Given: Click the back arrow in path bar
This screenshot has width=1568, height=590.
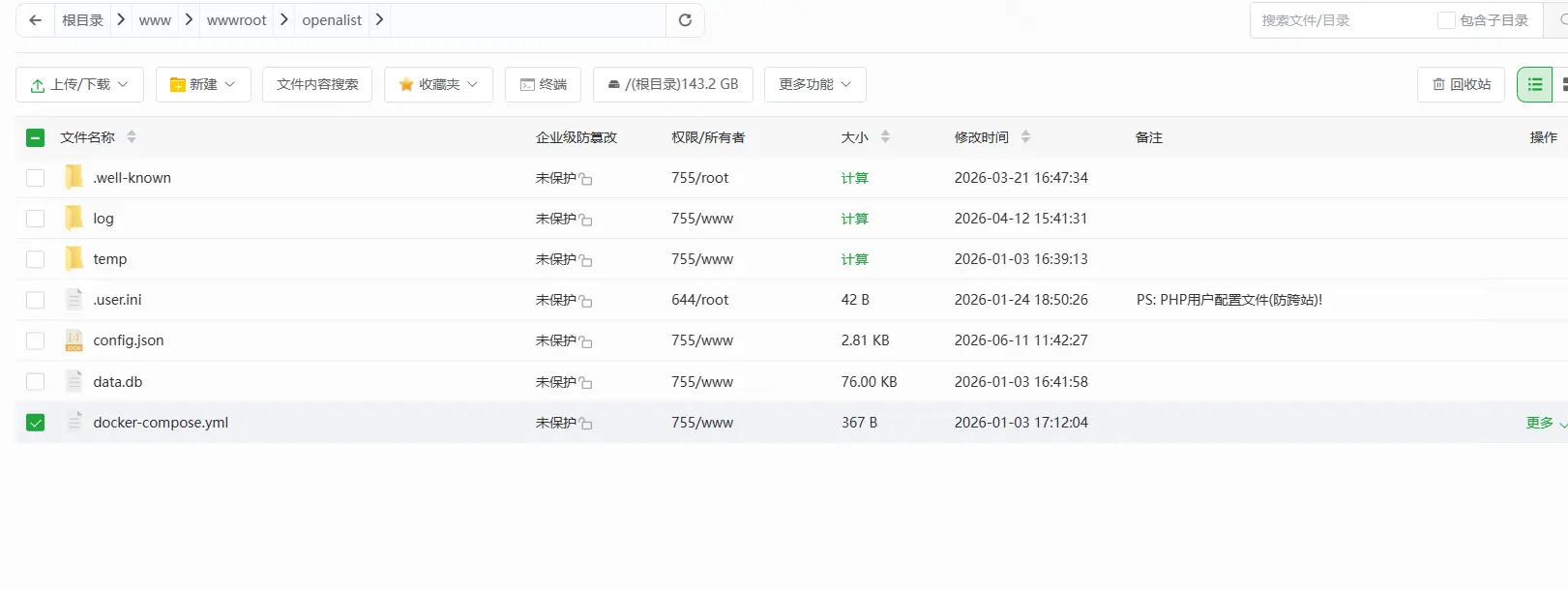Looking at the screenshot, I should click(x=36, y=20).
